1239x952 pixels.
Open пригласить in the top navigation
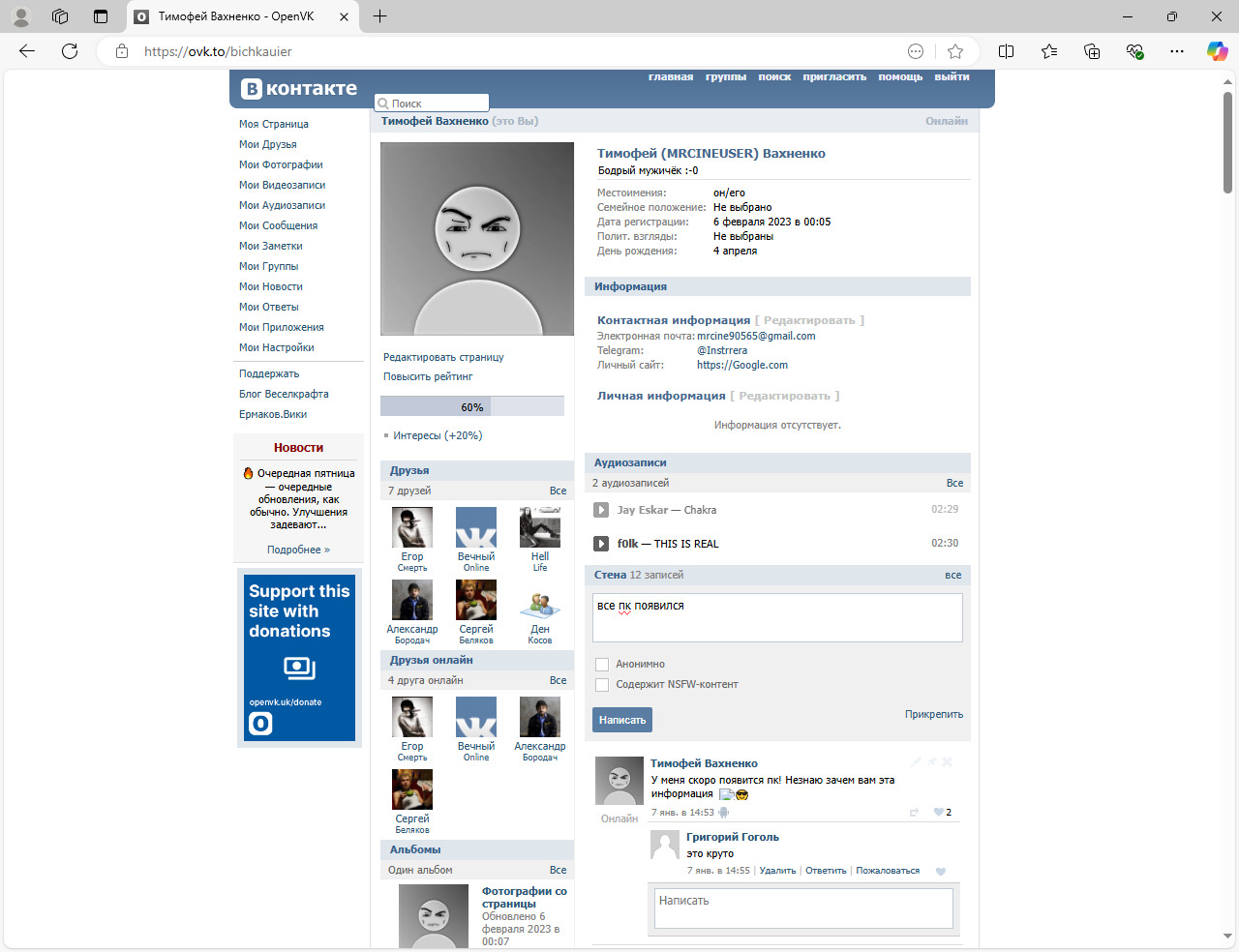(x=834, y=77)
